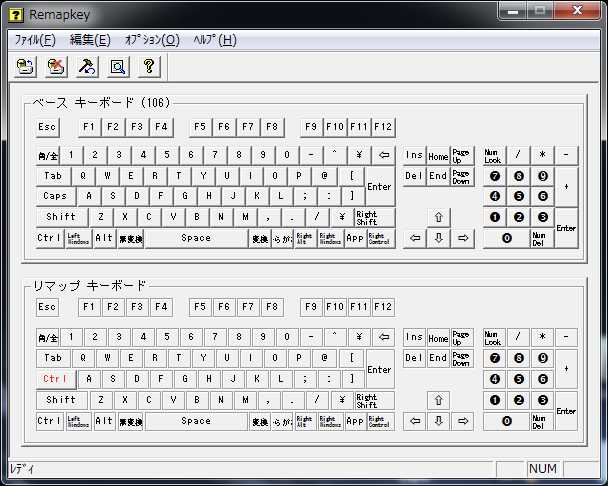Viewport: 608px width, 486px height.
Task: Select Page Down key on base keyboard
Action: tap(461, 177)
